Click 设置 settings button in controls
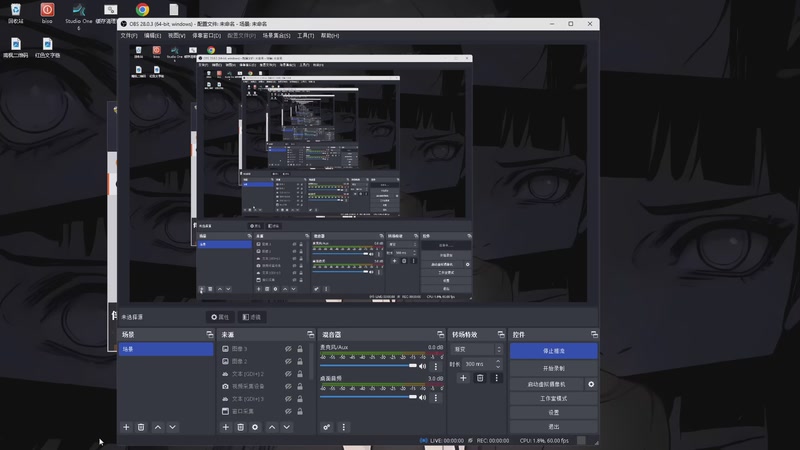 [x=554, y=412]
